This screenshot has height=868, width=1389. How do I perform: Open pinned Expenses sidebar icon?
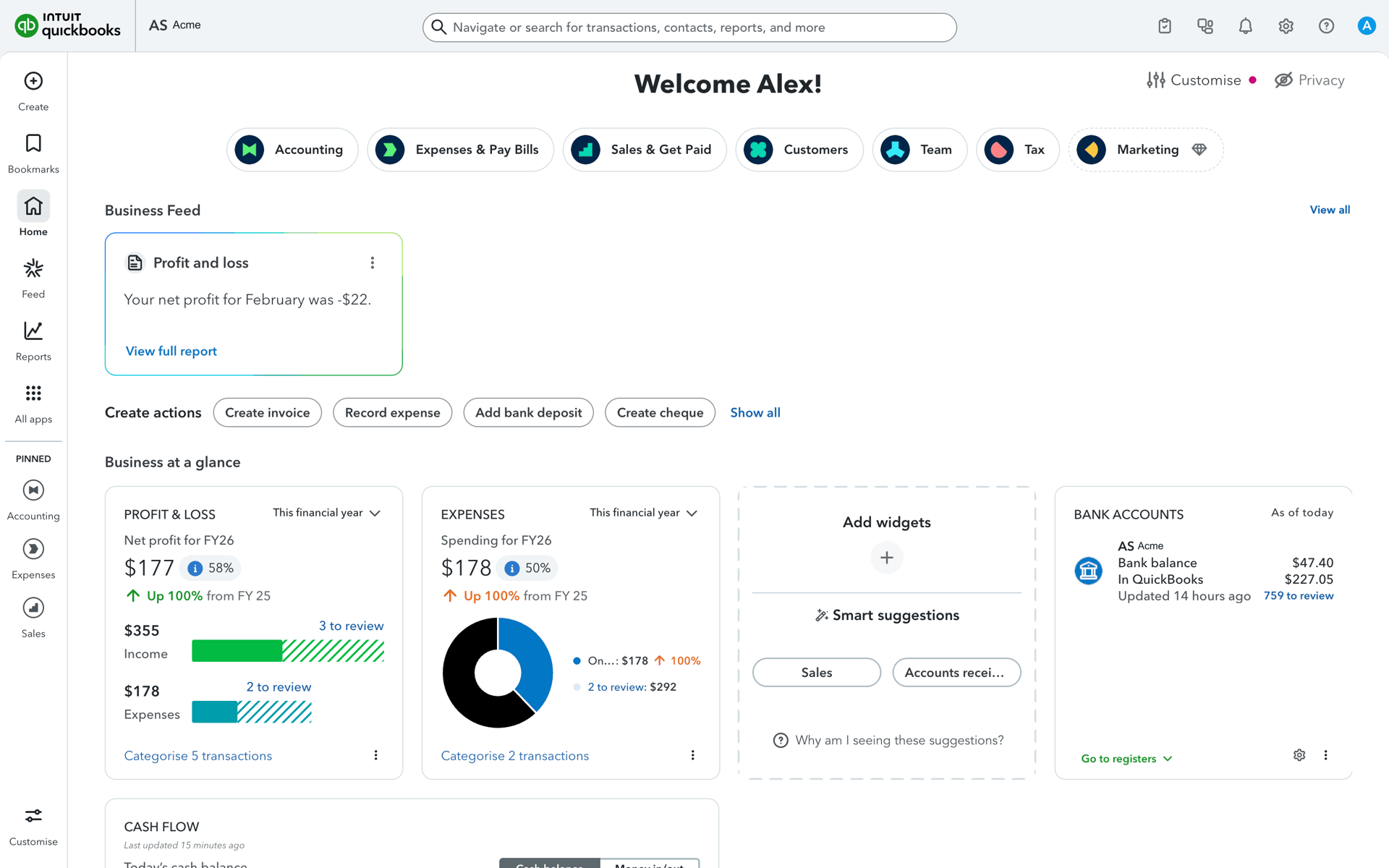click(x=33, y=549)
